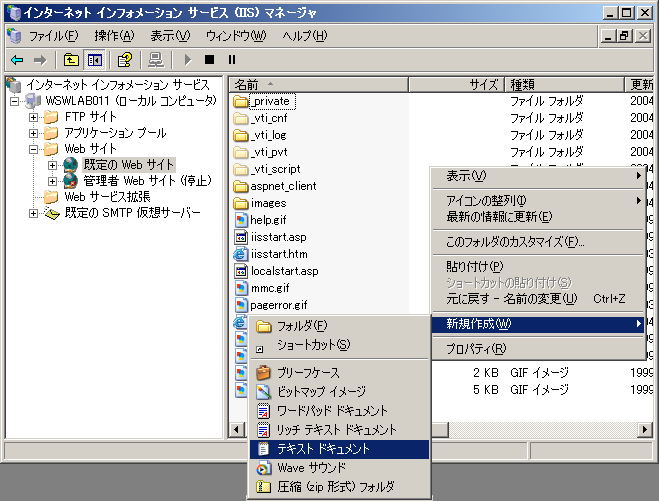Expand 既定の SMTP 仮想サーバー node
Screen dimensions: 659x501
click(x=34, y=213)
